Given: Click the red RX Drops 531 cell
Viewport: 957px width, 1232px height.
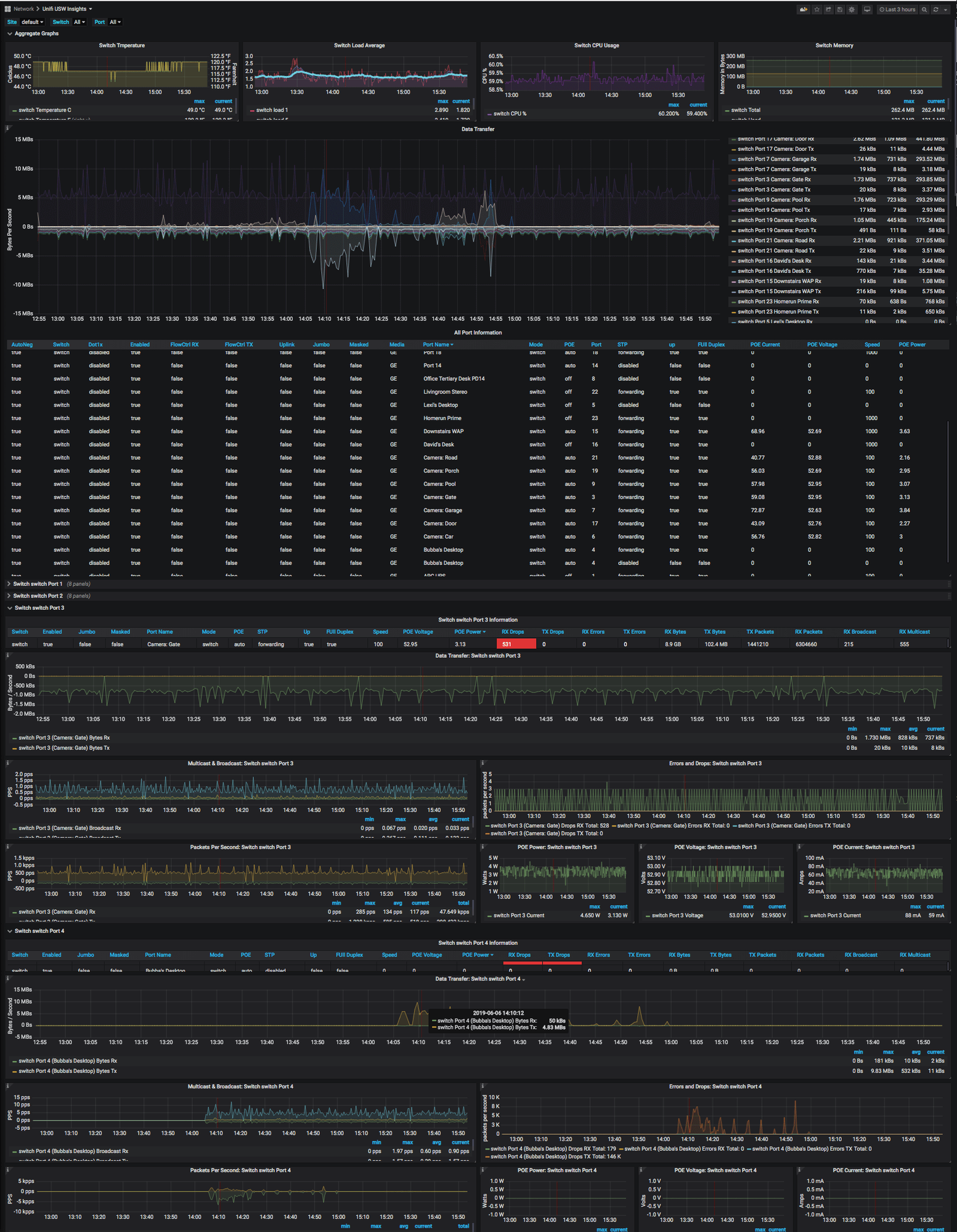Looking at the screenshot, I should pyautogui.click(x=515, y=644).
